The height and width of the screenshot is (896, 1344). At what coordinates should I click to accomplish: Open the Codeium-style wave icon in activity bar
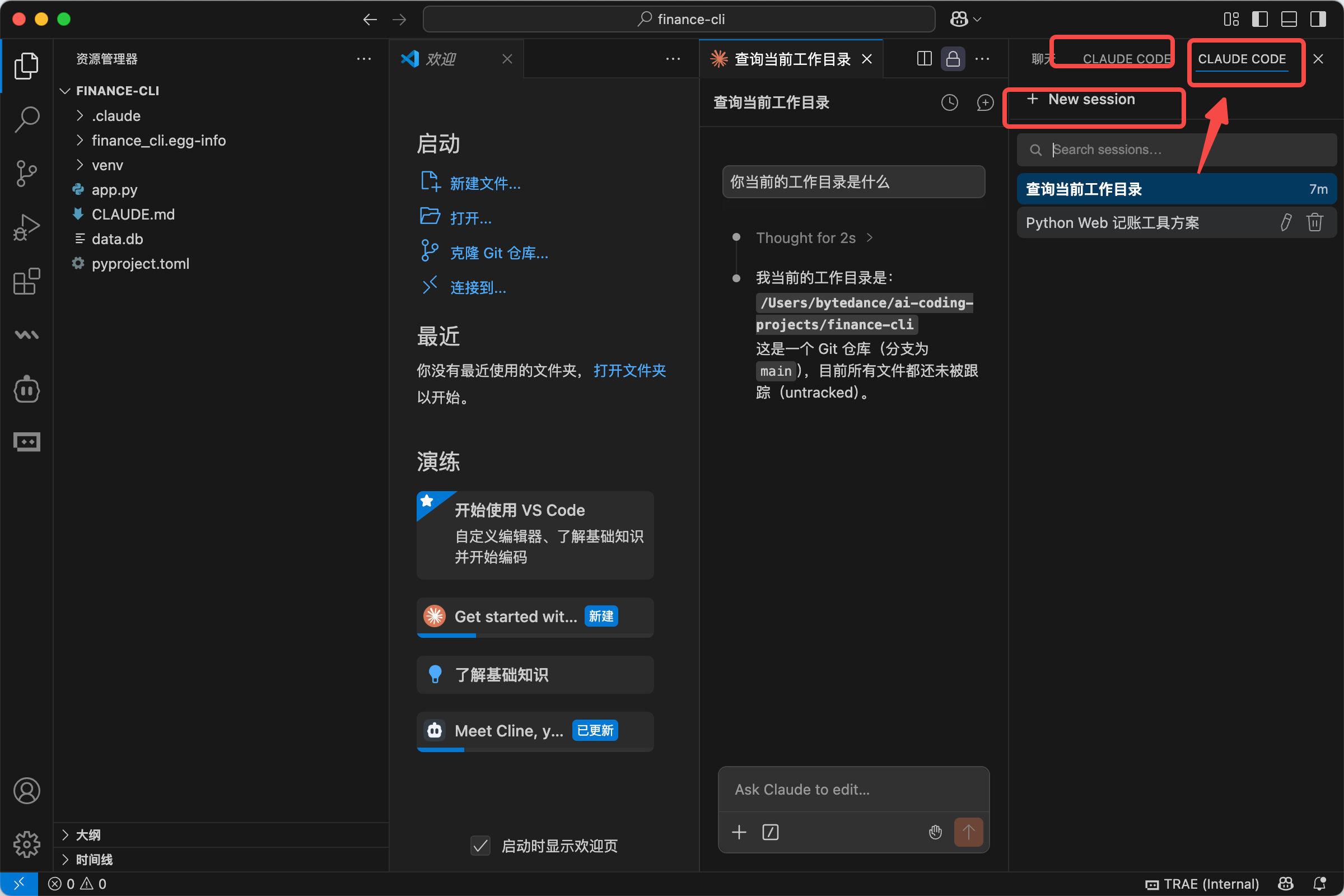pyautogui.click(x=26, y=335)
